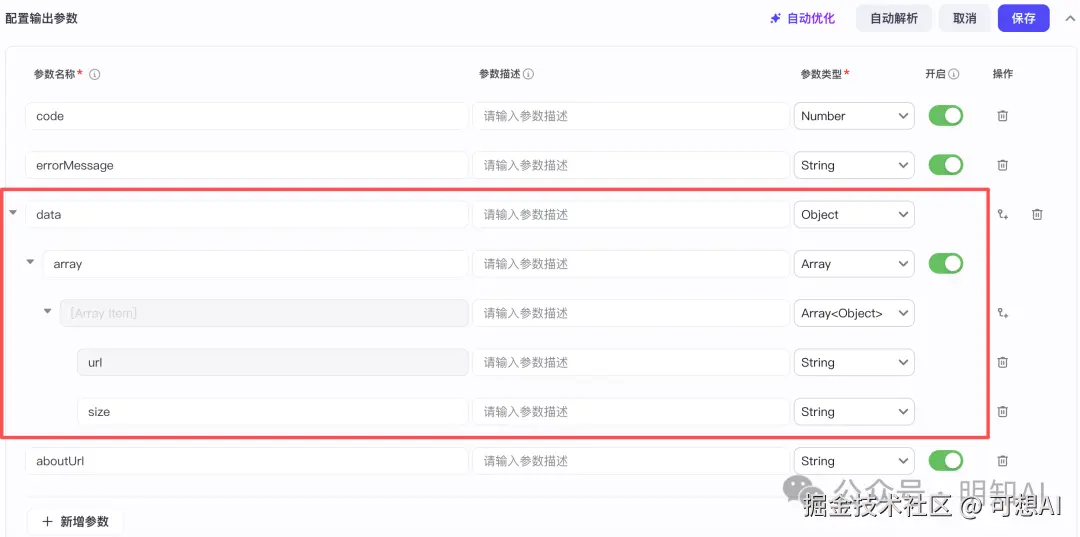This screenshot has height=537, width=1080.
Task: Delete the size parameter row
Action: 1002,411
